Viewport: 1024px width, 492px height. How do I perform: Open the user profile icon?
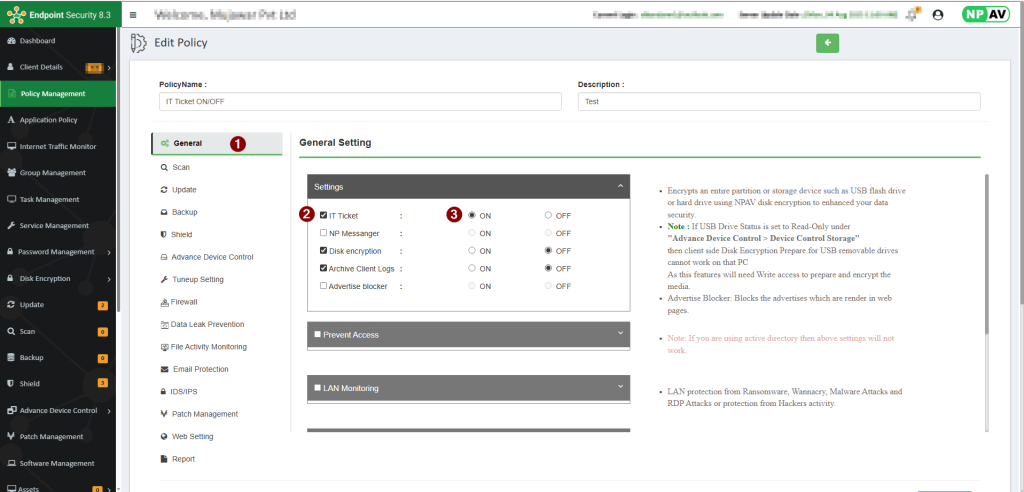[x=937, y=15]
